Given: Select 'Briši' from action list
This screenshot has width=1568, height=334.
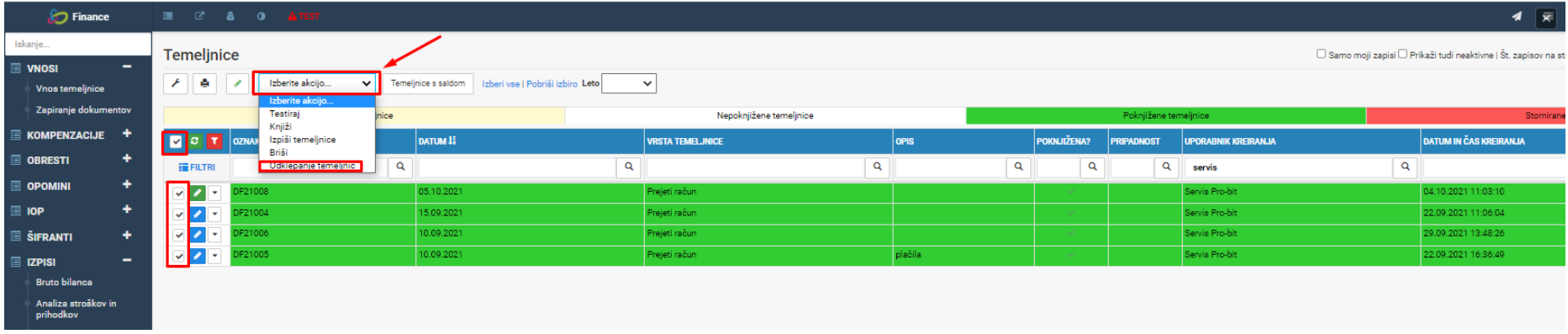Looking at the screenshot, I should (316, 152).
